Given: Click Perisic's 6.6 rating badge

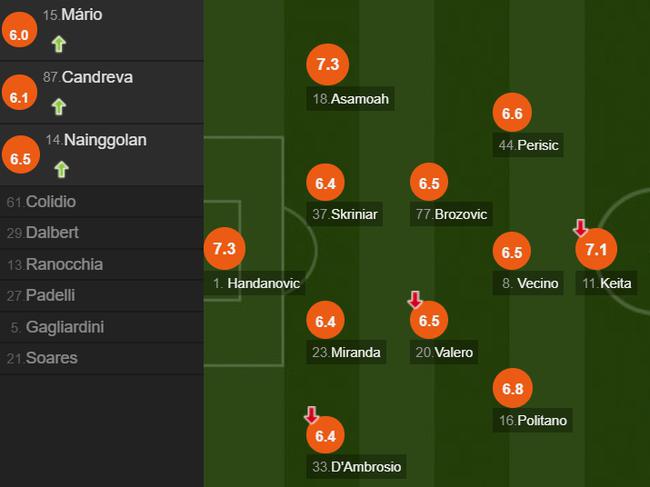Looking at the screenshot, I should click(x=512, y=113).
